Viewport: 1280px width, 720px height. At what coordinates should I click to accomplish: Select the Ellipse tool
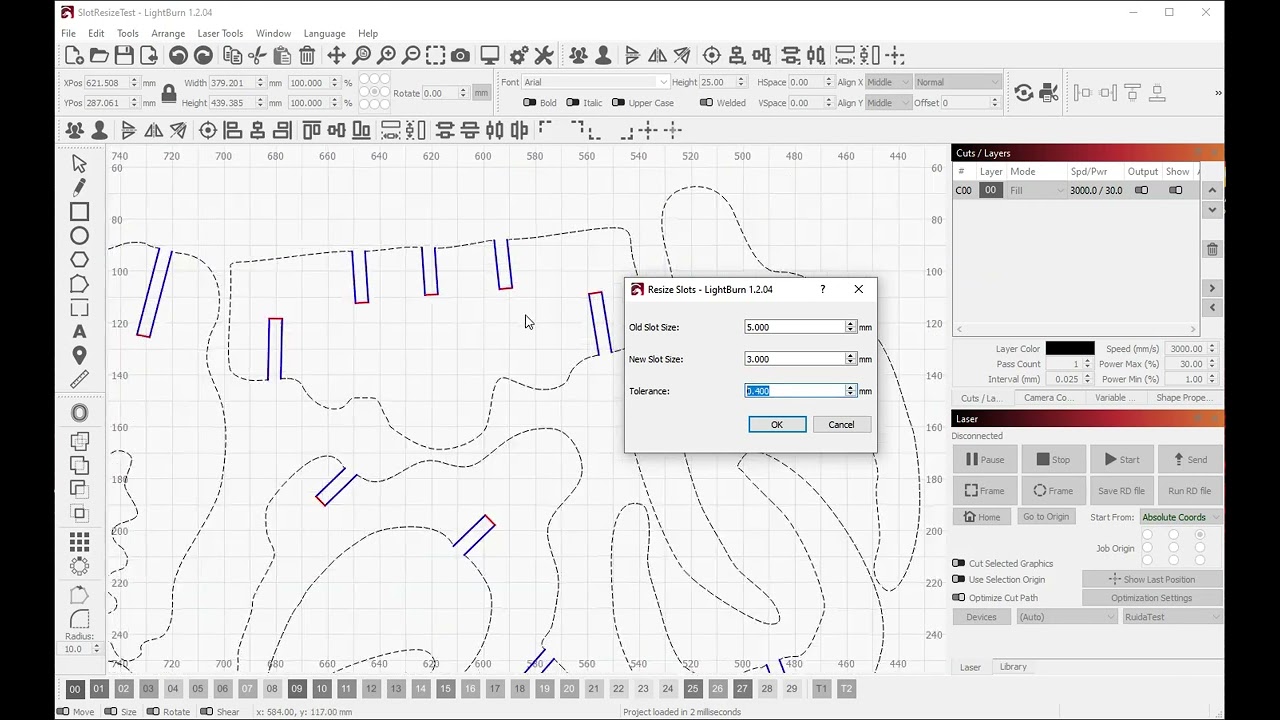(x=79, y=236)
